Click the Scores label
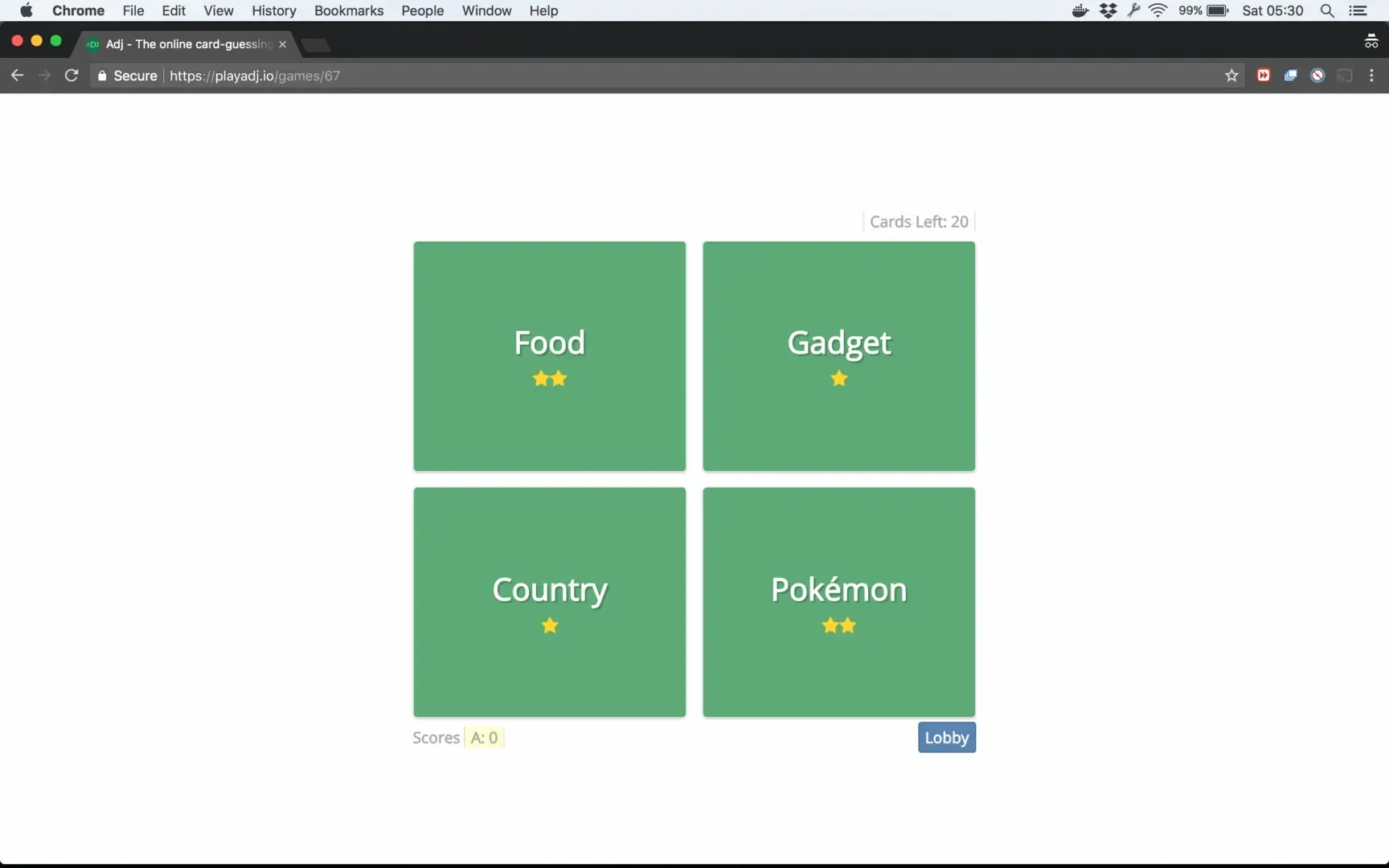The height and width of the screenshot is (868, 1389). 436,738
